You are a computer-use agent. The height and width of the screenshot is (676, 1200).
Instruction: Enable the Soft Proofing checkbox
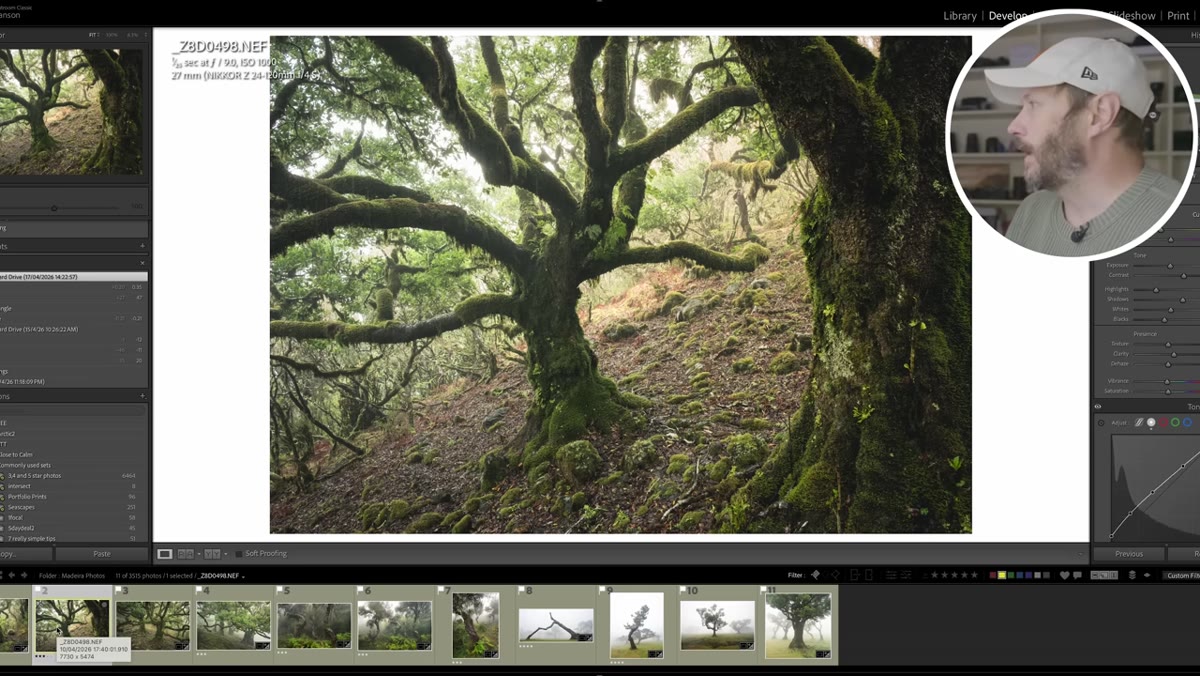[239, 554]
